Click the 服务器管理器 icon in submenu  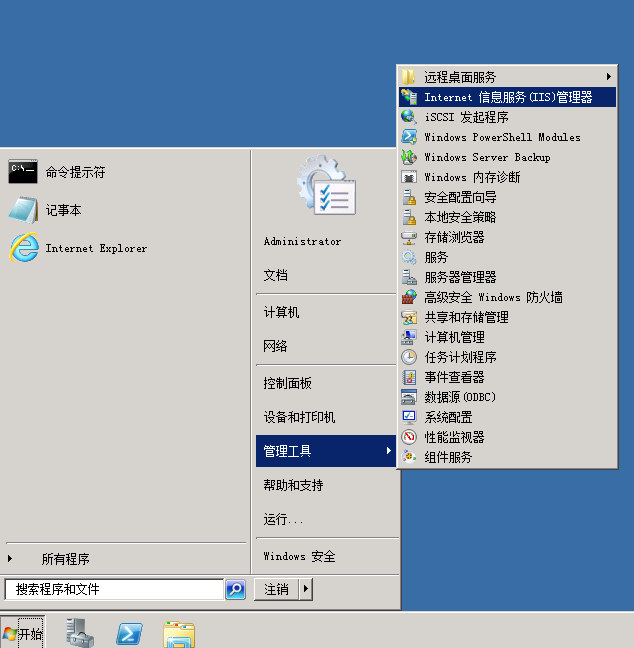click(409, 277)
